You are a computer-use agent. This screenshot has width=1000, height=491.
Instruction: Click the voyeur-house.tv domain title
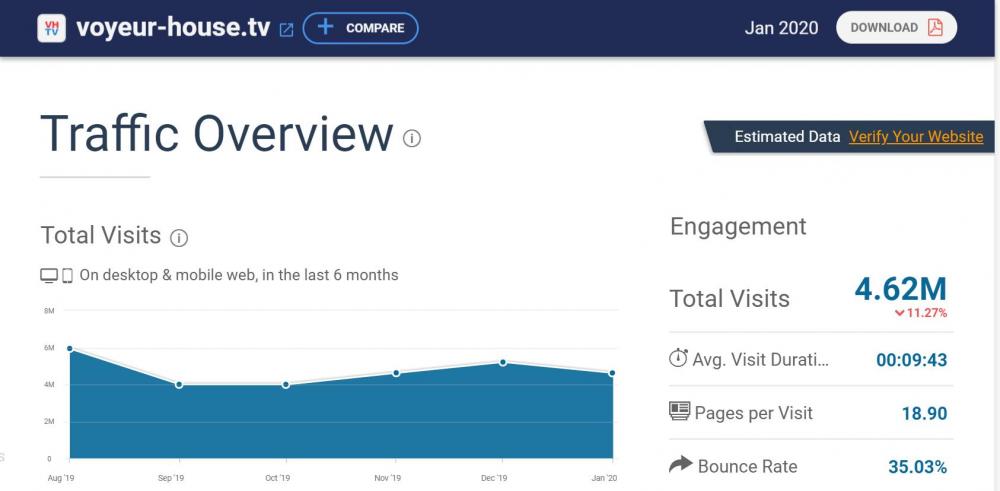point(172,28)
